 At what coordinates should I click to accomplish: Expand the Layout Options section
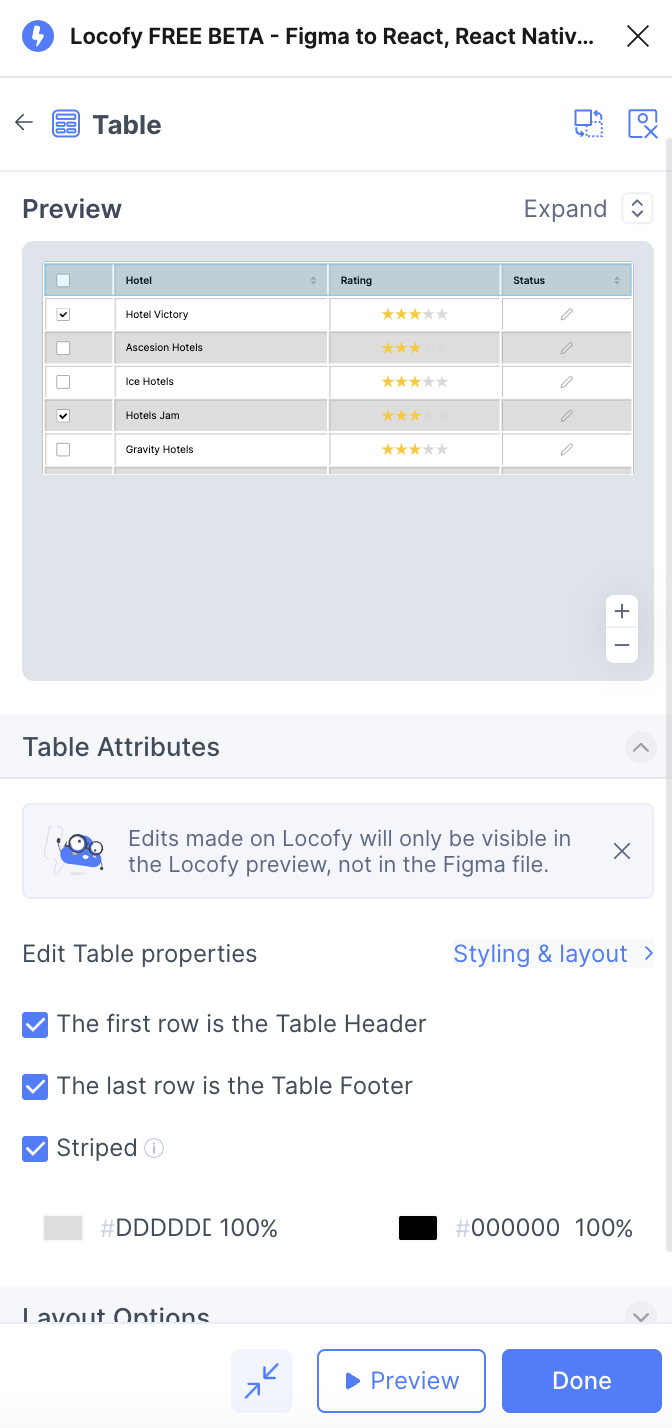tap(641, 1315)
